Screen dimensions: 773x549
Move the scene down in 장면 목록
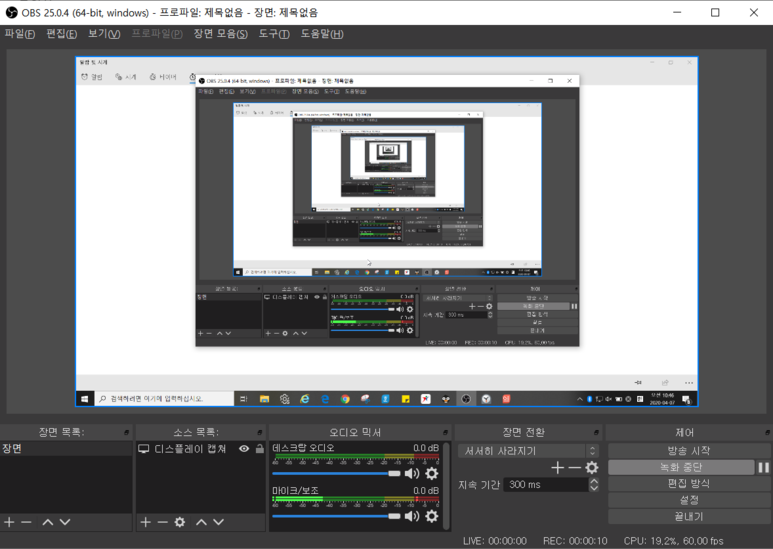click(x=65, y=522)
